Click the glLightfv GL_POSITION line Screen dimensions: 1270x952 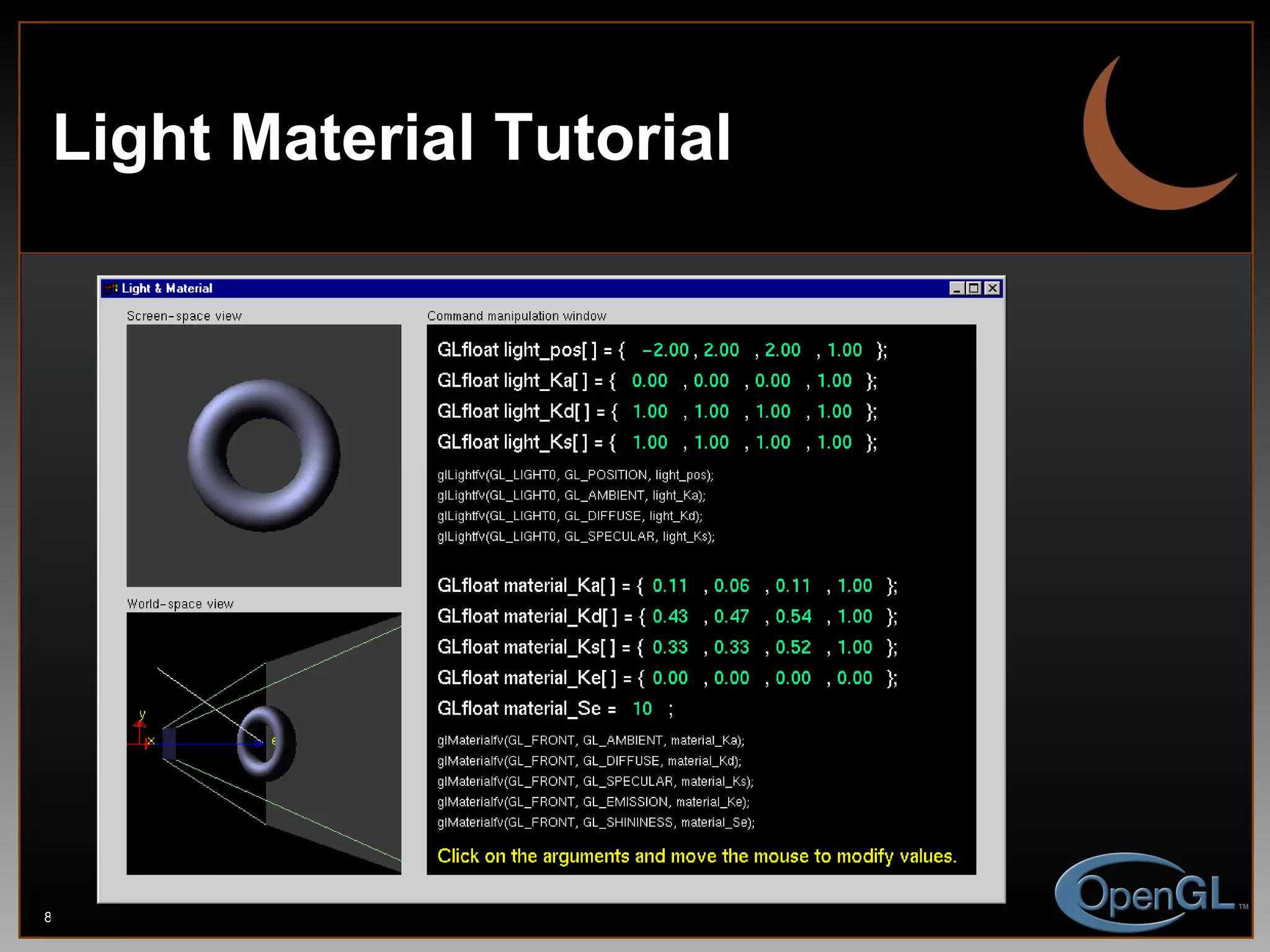point(575,475)
